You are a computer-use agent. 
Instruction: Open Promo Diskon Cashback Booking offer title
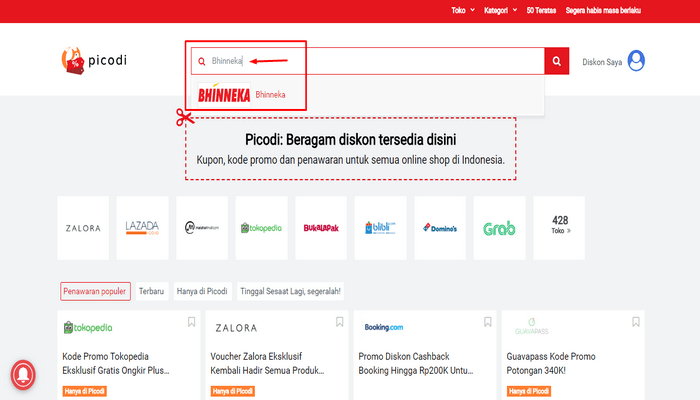click(416, 363)
